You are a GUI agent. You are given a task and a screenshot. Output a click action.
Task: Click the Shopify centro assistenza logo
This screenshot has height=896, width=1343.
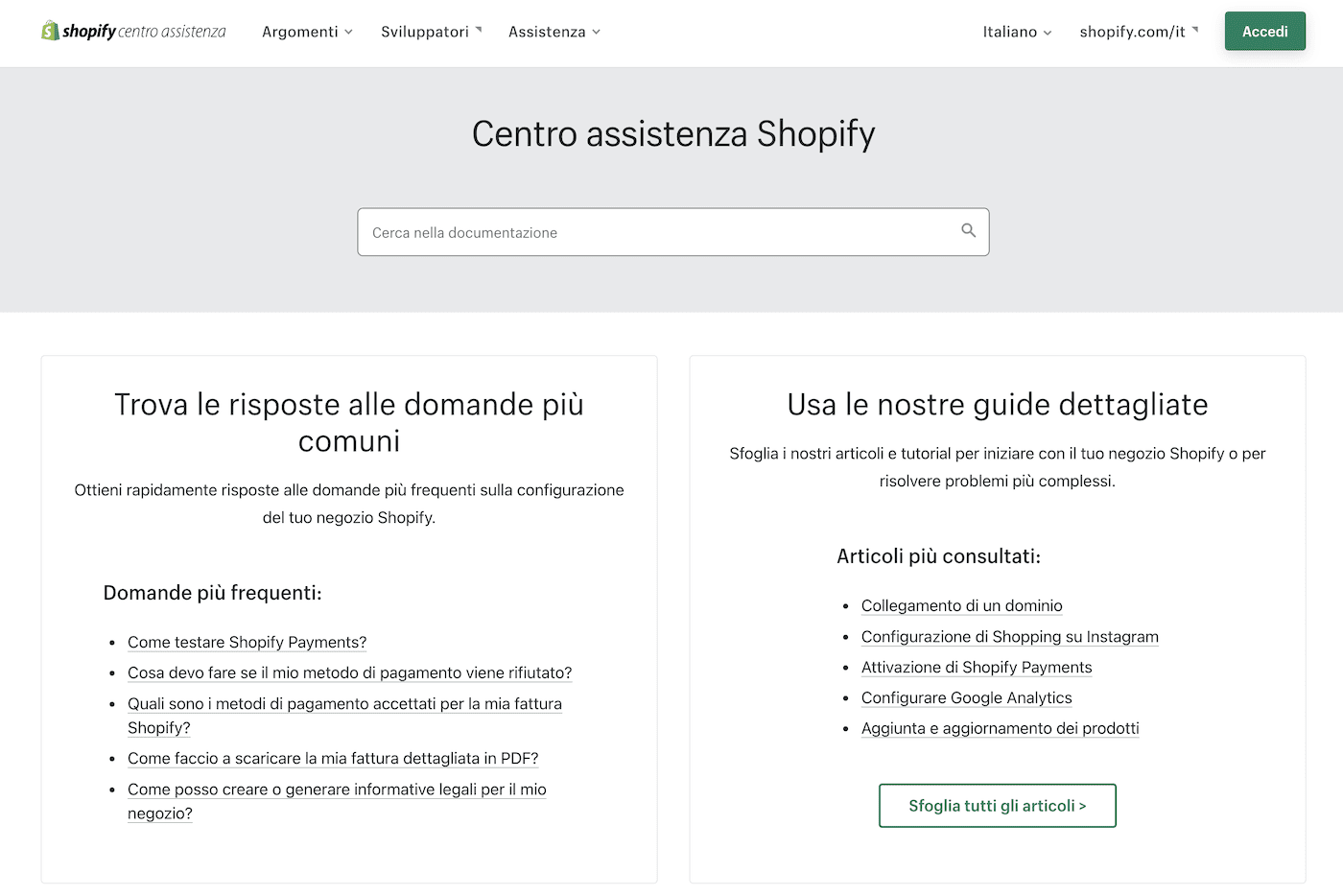pyautogui.click(x=133, y=32)
